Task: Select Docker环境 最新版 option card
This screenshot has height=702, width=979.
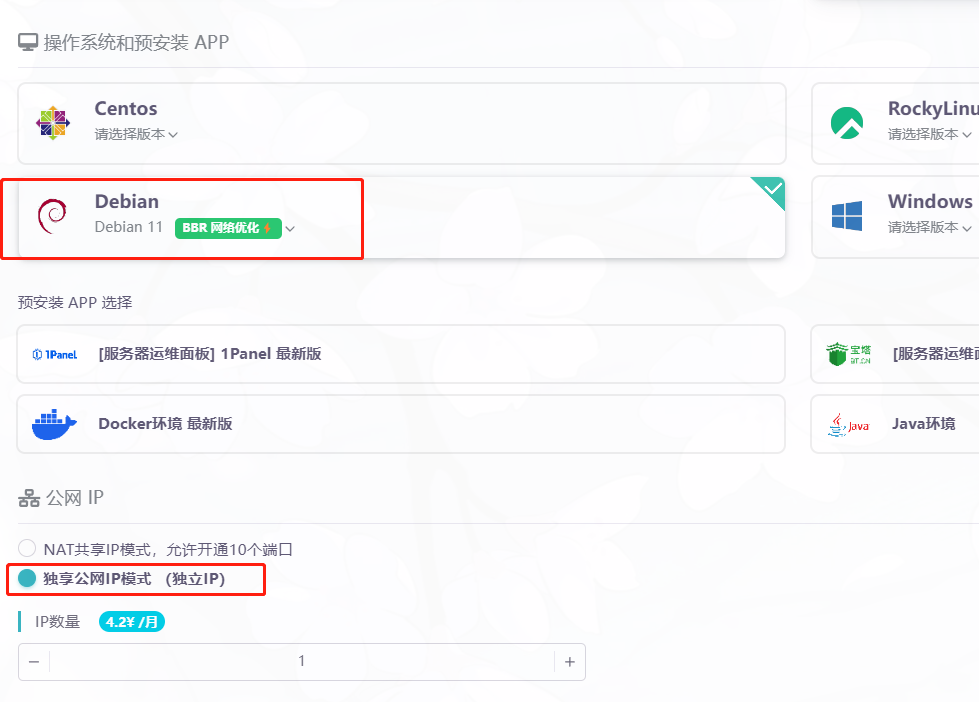Action: 400,423
